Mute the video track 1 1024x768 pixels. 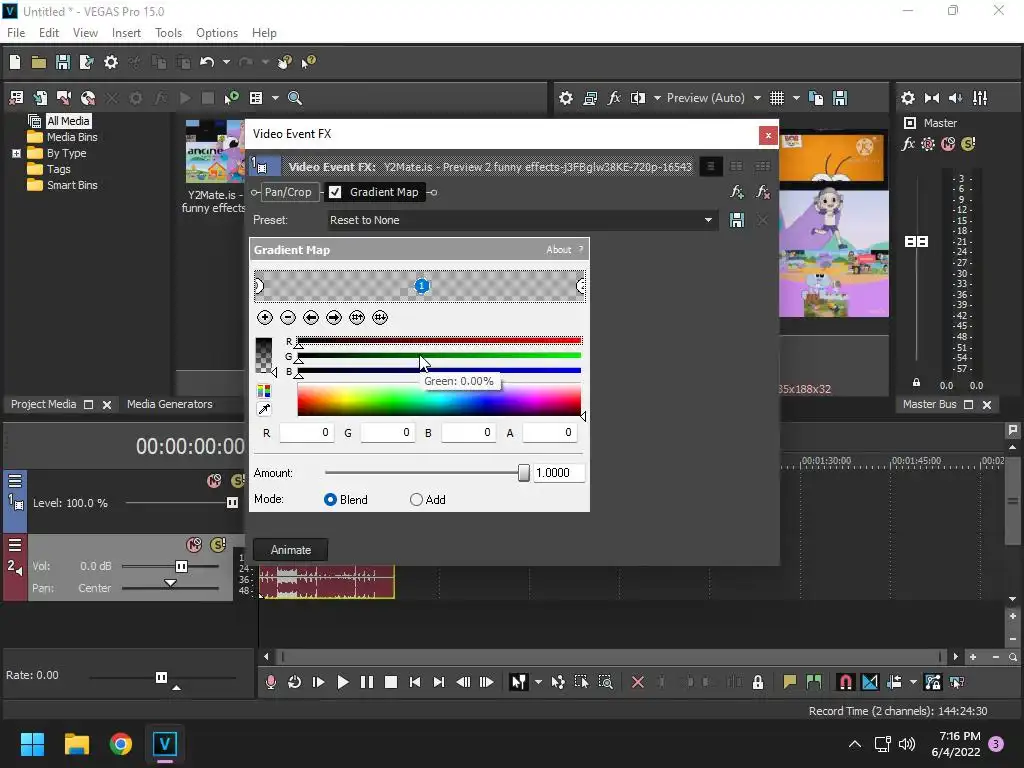pos(214,481)
